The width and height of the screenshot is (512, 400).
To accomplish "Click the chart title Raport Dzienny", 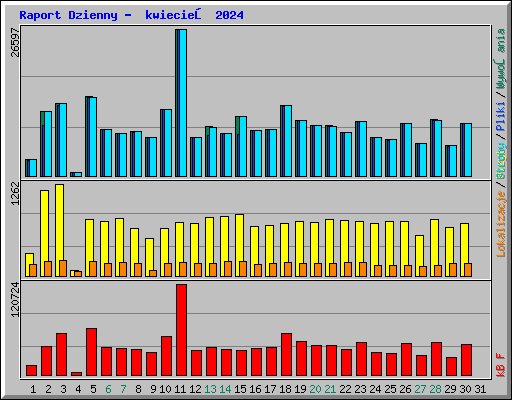I will click(x=68, y=15).
